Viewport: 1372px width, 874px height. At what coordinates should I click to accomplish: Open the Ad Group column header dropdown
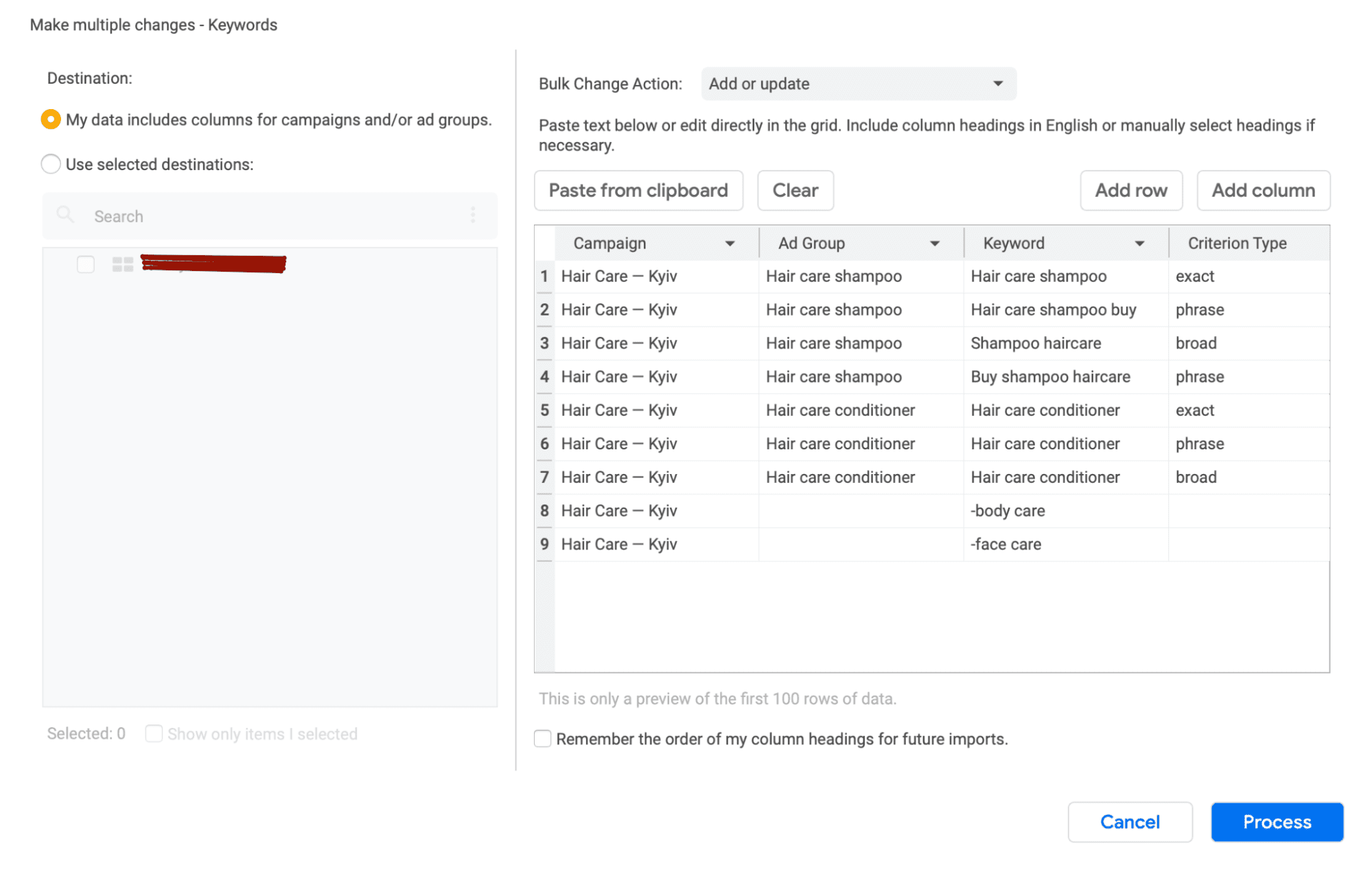tap(935, 243)
